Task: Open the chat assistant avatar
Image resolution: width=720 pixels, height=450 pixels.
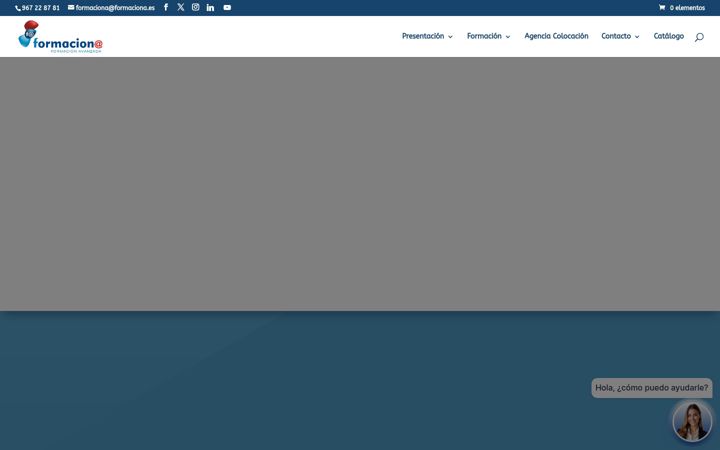Action: (692, 421)
